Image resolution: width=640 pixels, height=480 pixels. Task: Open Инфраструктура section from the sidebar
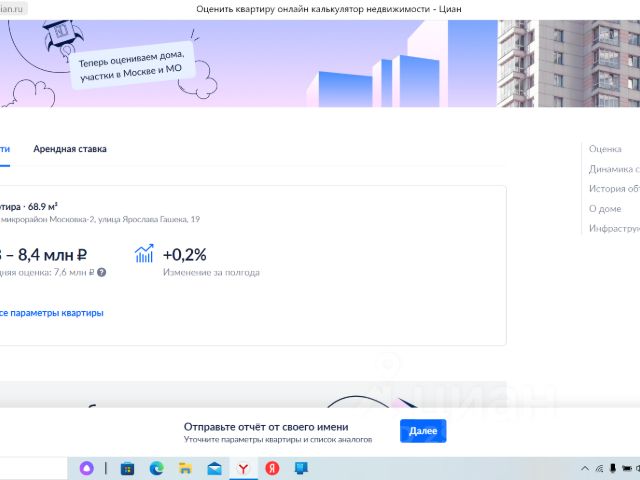[613, 229]
